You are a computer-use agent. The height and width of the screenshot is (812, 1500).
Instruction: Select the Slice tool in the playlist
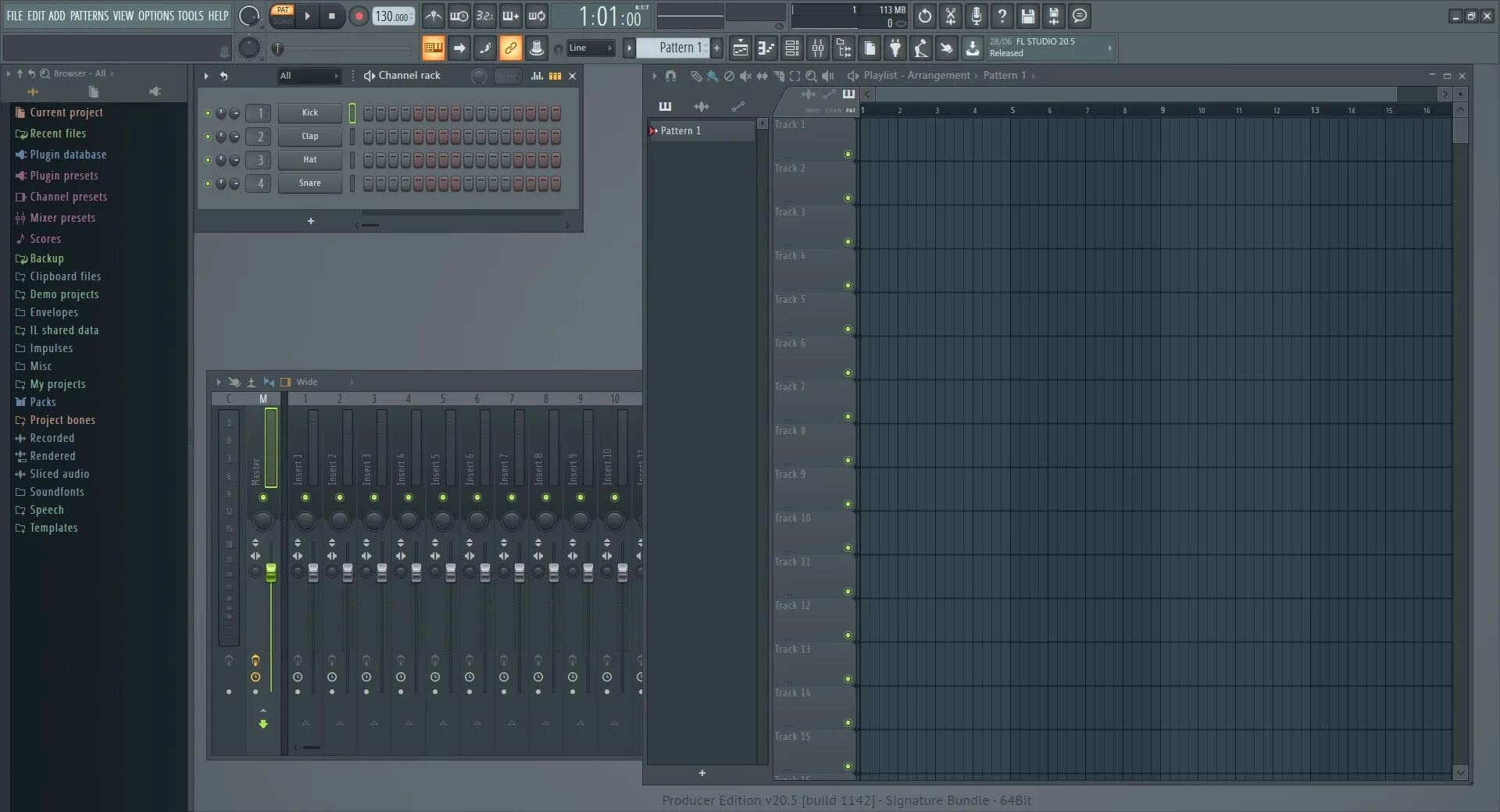[x=779, y=76]
